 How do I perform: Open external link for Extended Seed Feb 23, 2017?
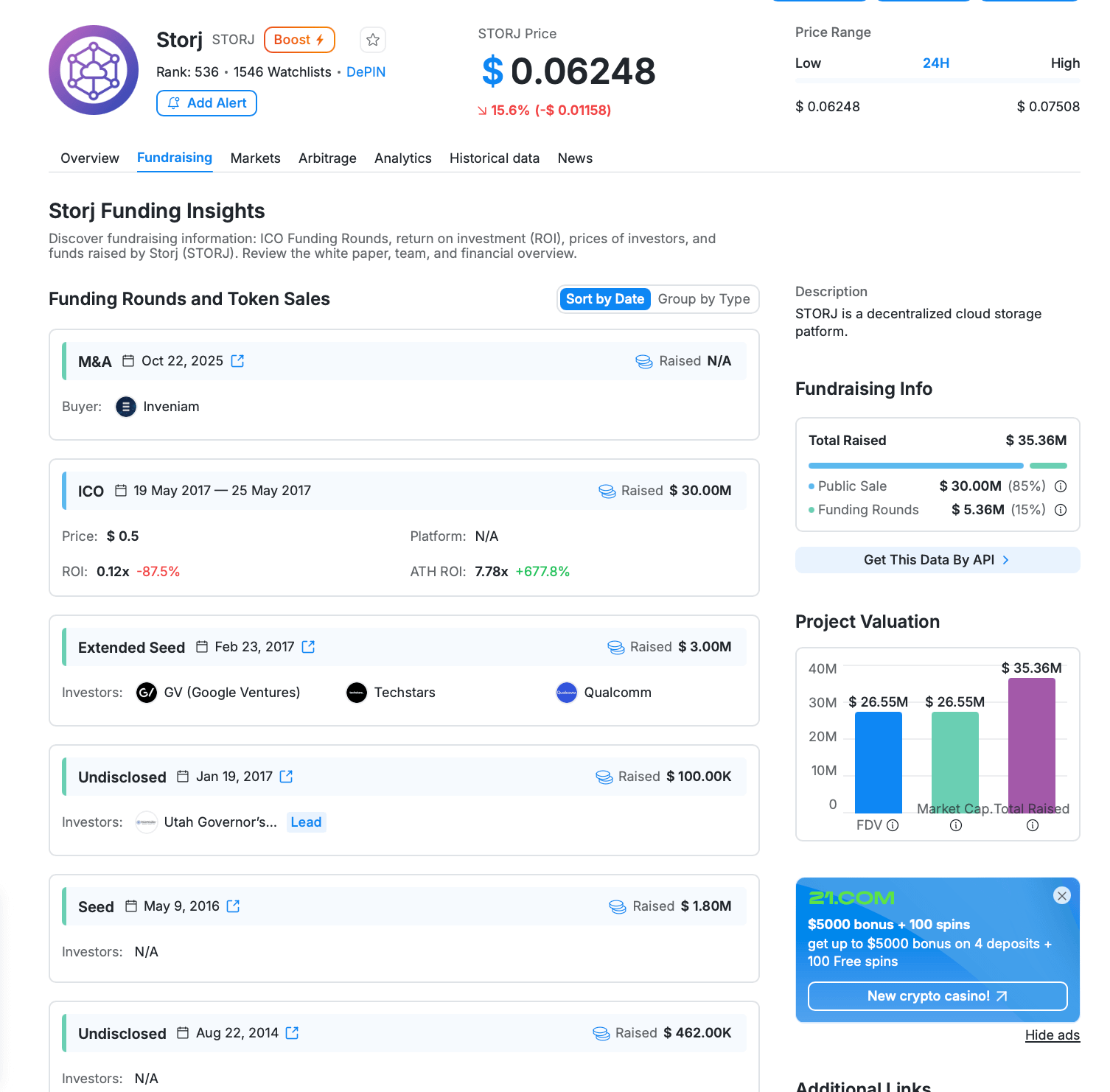[x=308, y=647]
